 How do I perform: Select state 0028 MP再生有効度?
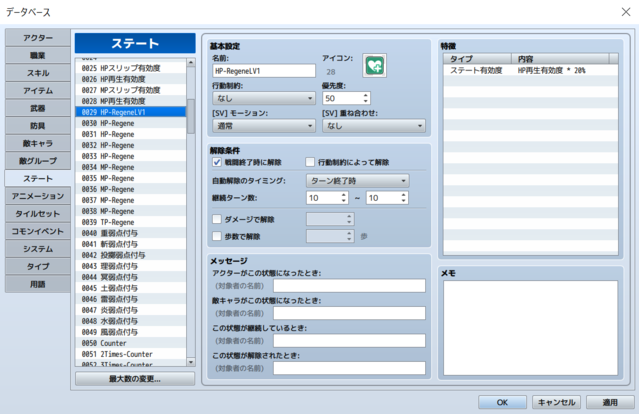coord(131,101)
